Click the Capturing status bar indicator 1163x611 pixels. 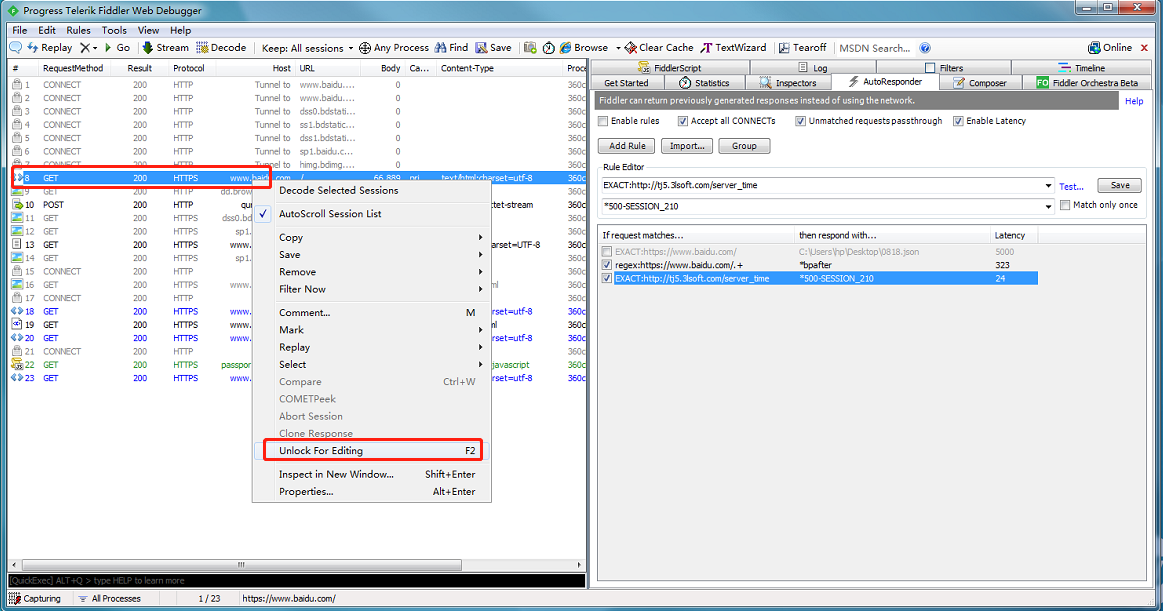(x=35, y=598)
